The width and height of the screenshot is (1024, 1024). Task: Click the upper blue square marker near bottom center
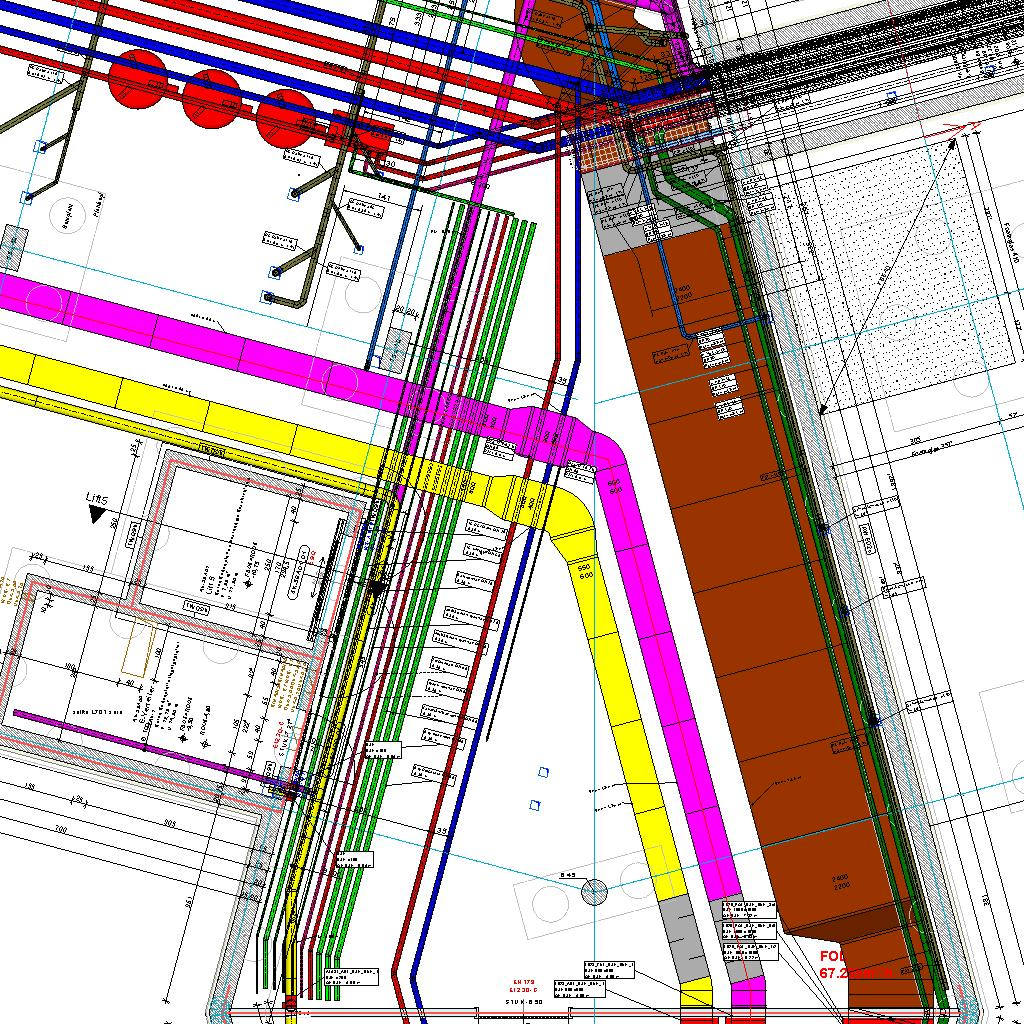click(543, 772)
